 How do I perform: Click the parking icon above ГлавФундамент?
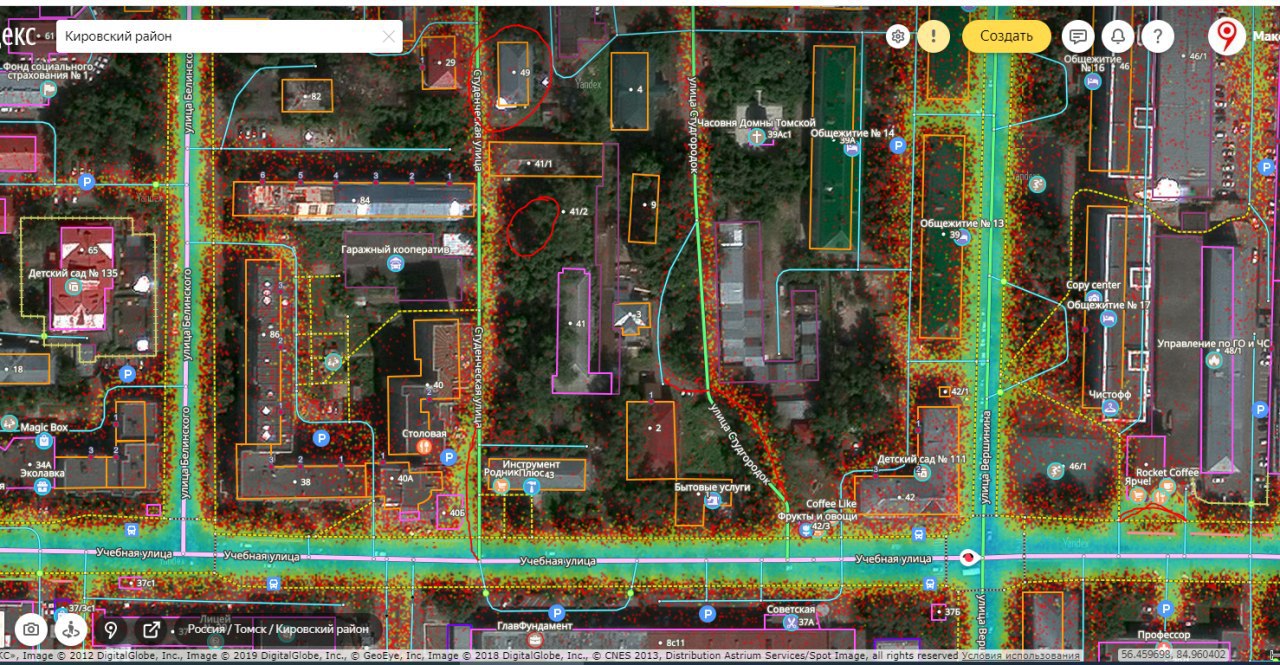tap(557, 612)
